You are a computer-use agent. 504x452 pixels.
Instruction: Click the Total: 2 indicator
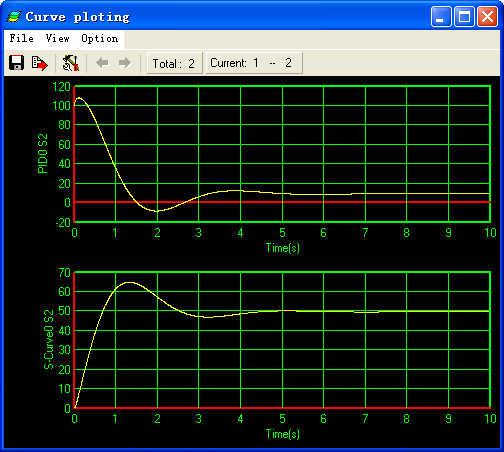pos(174,63)
